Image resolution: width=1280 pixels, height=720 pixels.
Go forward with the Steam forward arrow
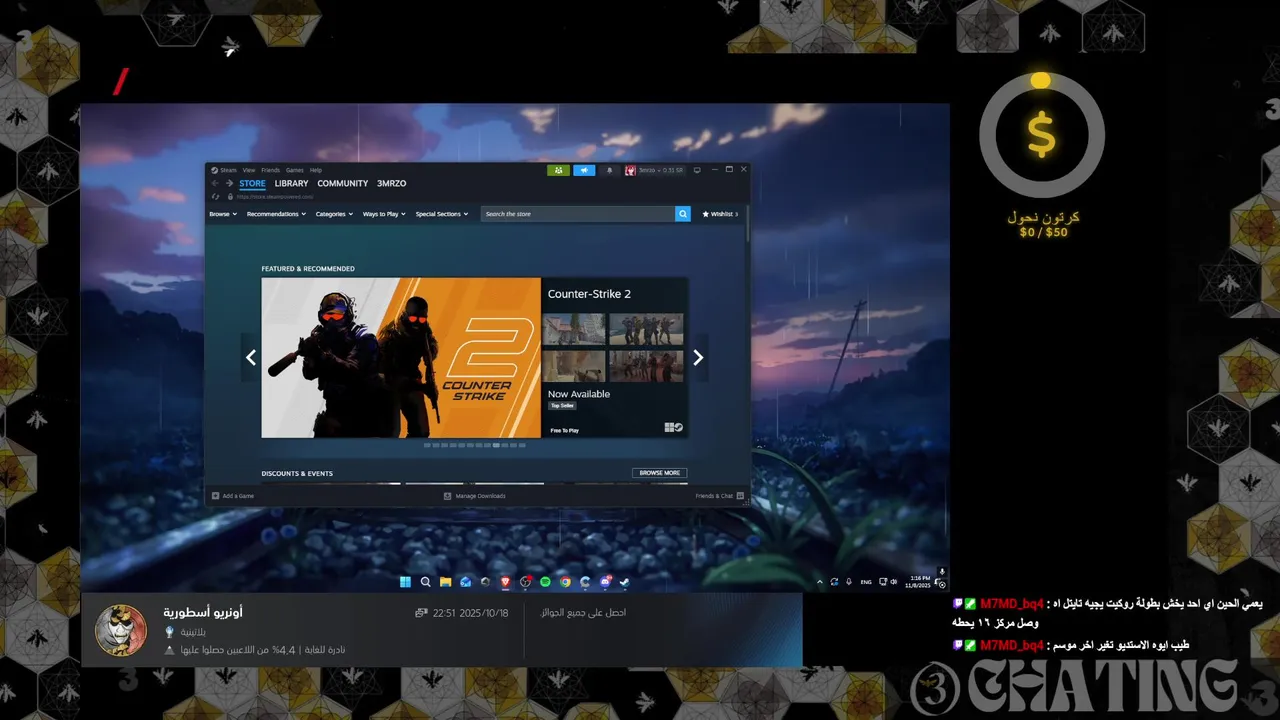coord(229,183)
